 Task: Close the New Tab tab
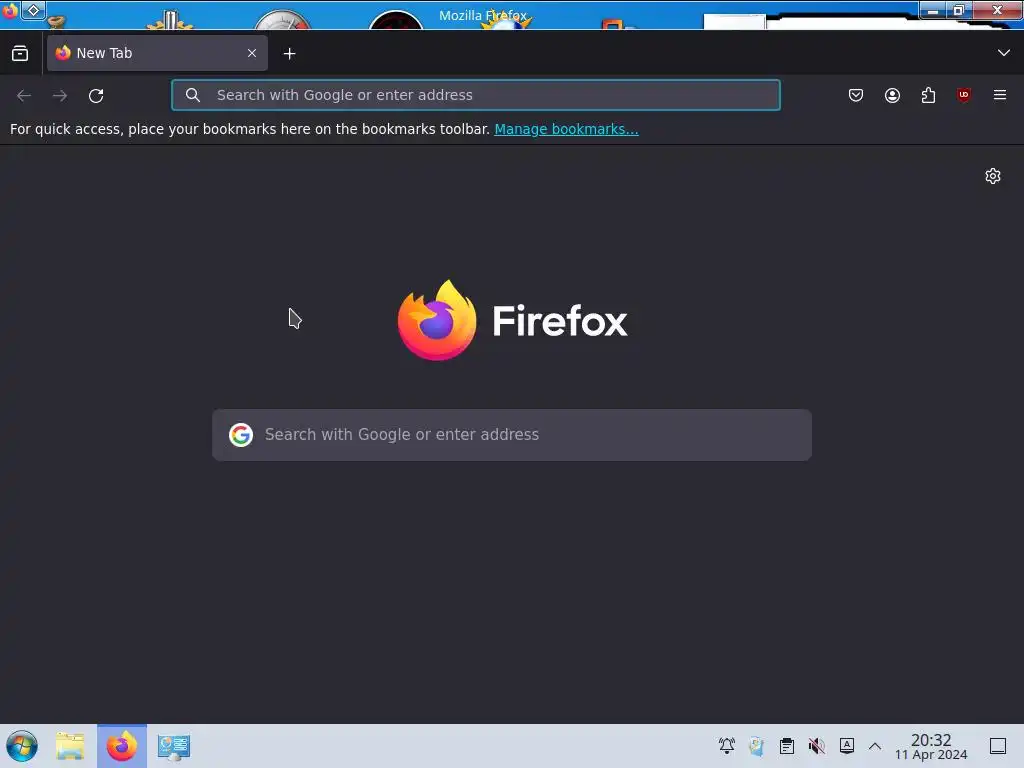[x=252, y=53]
